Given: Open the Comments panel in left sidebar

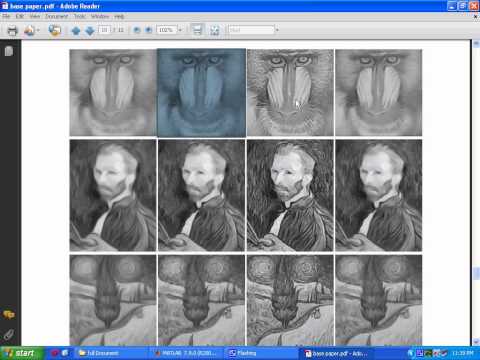Looking at the screenshot, I should point(9,314).
